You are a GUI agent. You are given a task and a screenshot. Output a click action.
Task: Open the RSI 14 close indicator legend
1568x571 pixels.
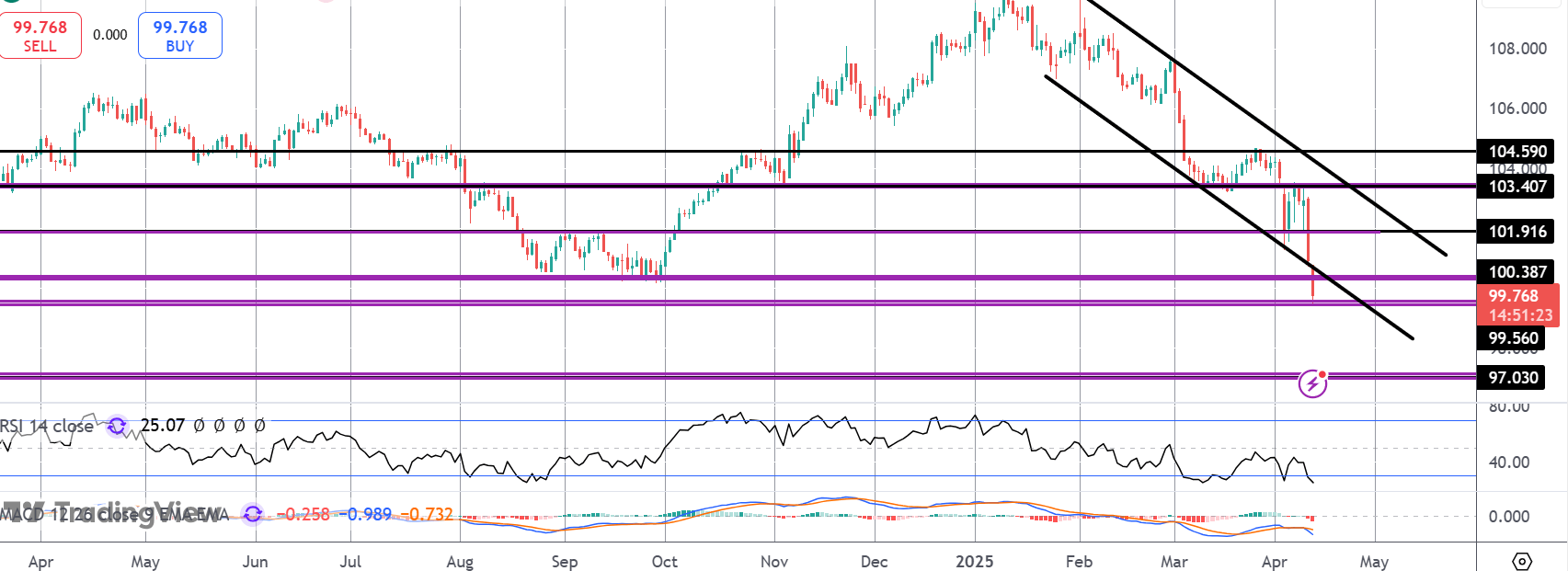click(47, 426)
